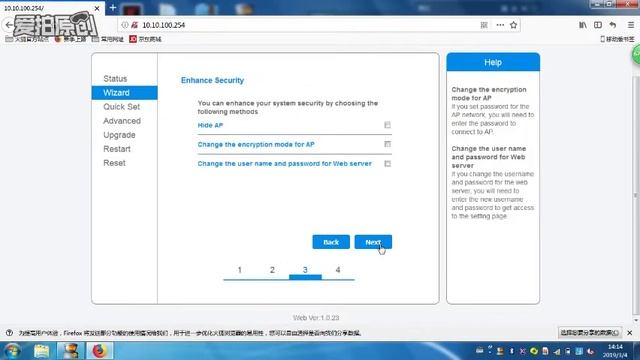The height and width of the screenshot is (360, 640).
Task: Click the data sharing choice button
Action: click(589, 333)
